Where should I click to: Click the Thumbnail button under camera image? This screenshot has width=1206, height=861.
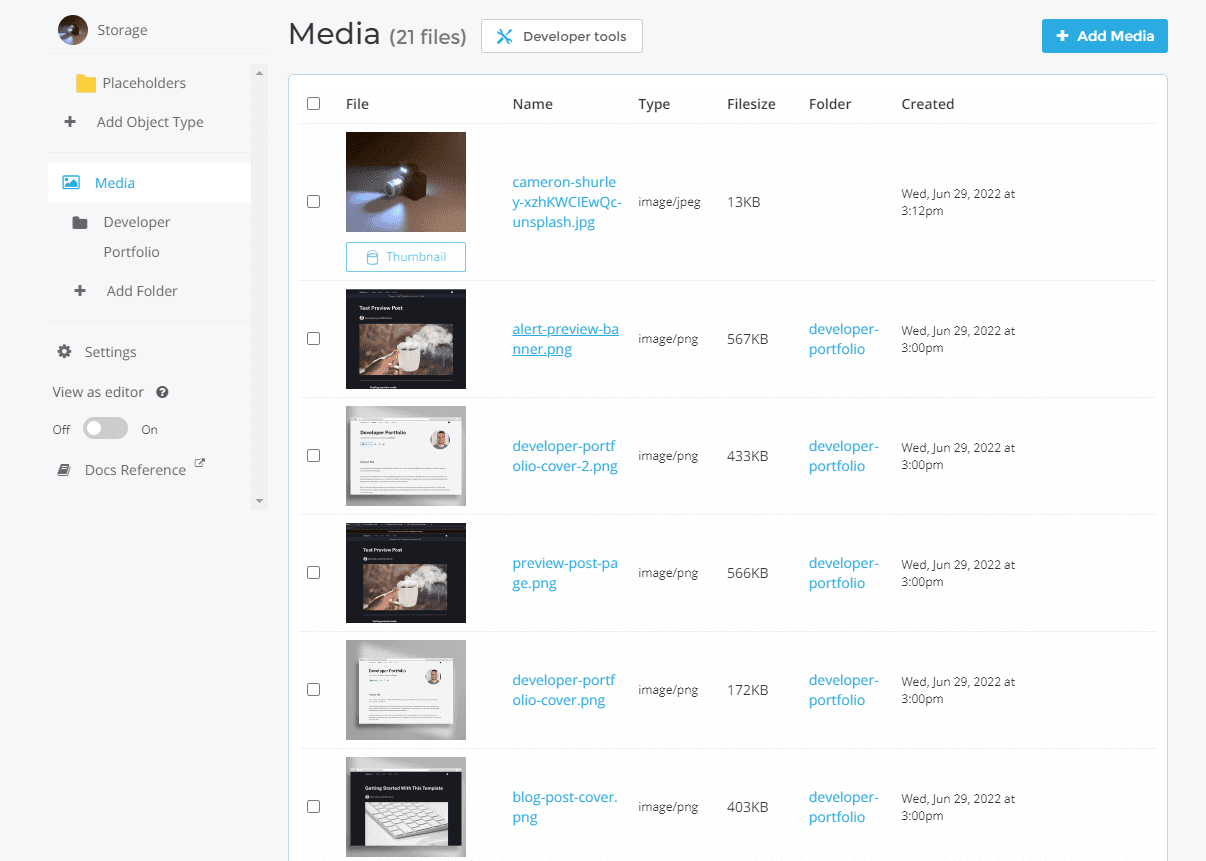click(406, 257)
